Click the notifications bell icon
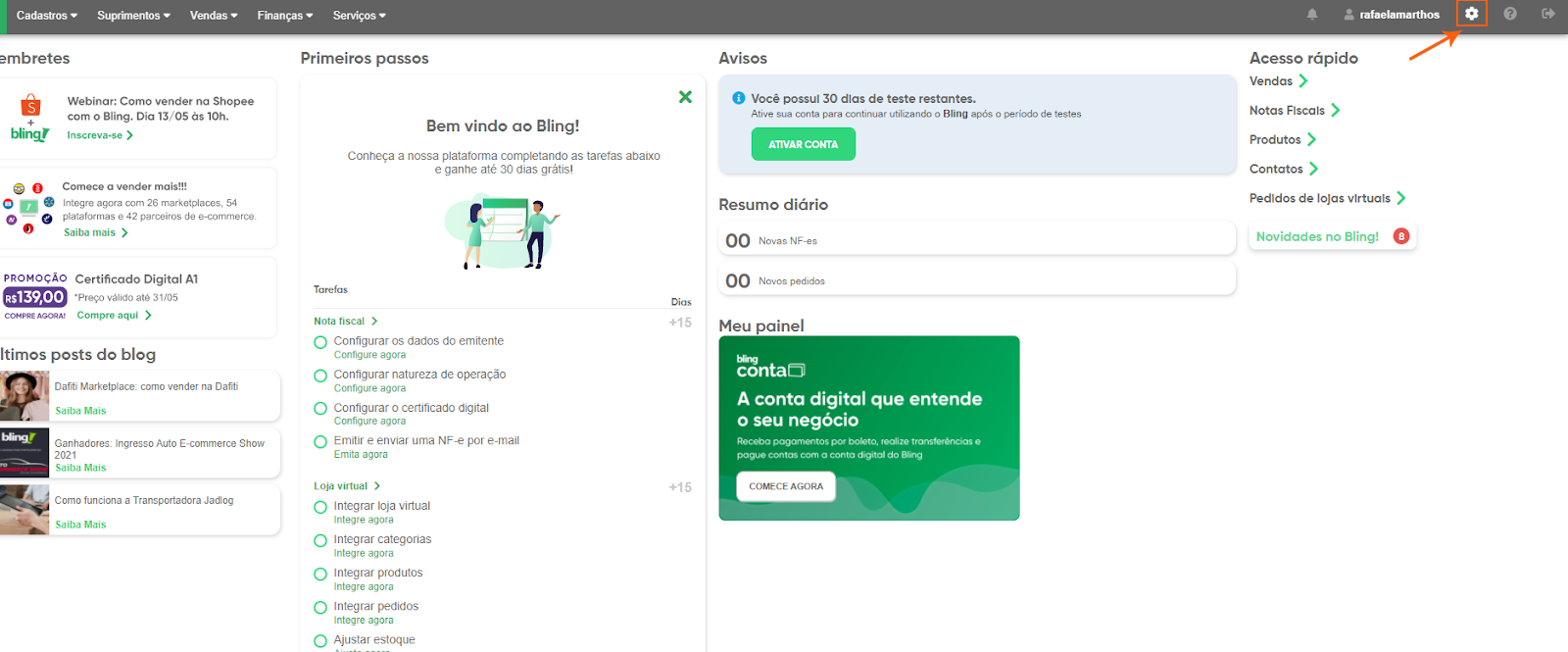Viewport: 1568px width, 652px height. click(1312, 15)
